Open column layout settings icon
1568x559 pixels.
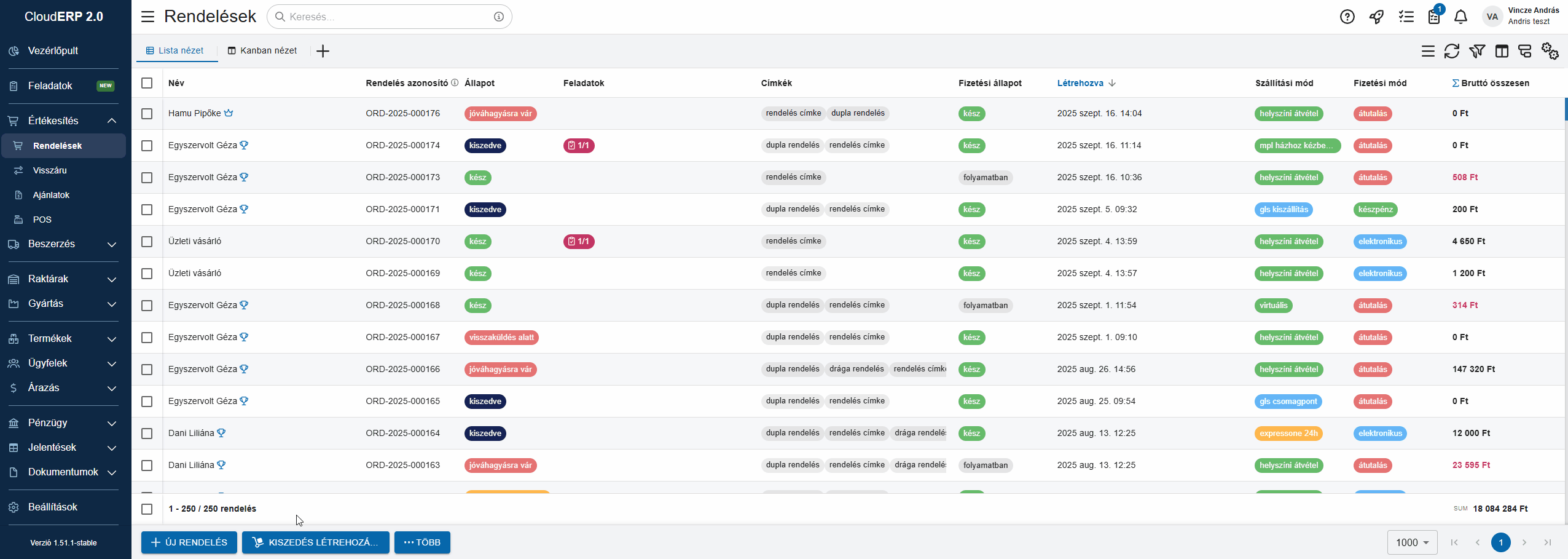1501,52
